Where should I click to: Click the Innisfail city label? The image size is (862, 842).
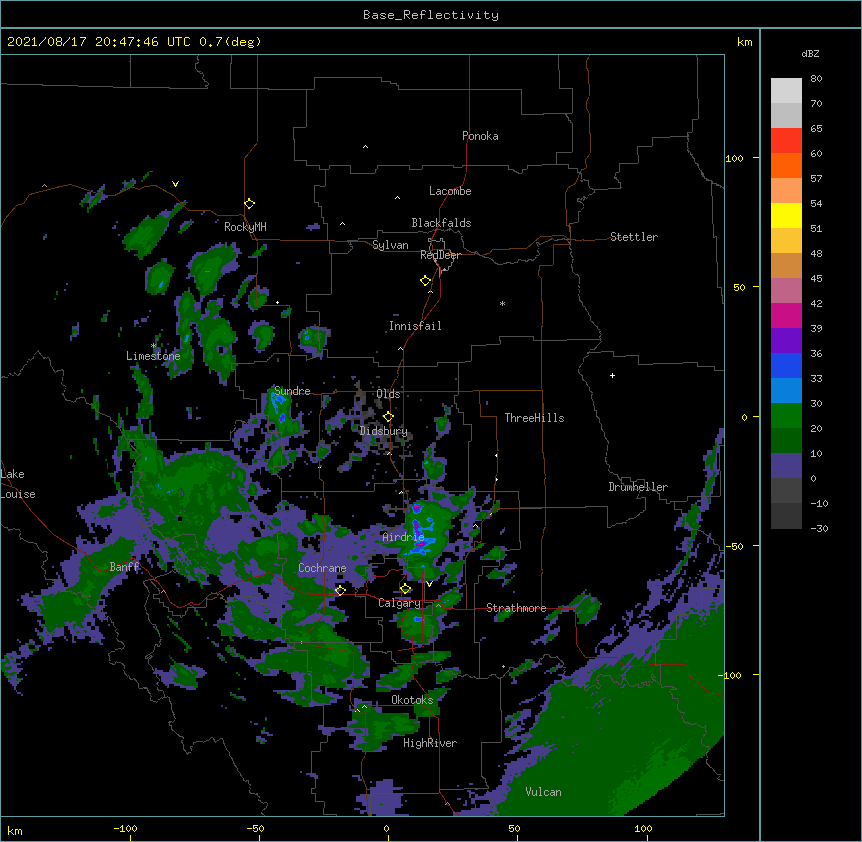point(415,326)
